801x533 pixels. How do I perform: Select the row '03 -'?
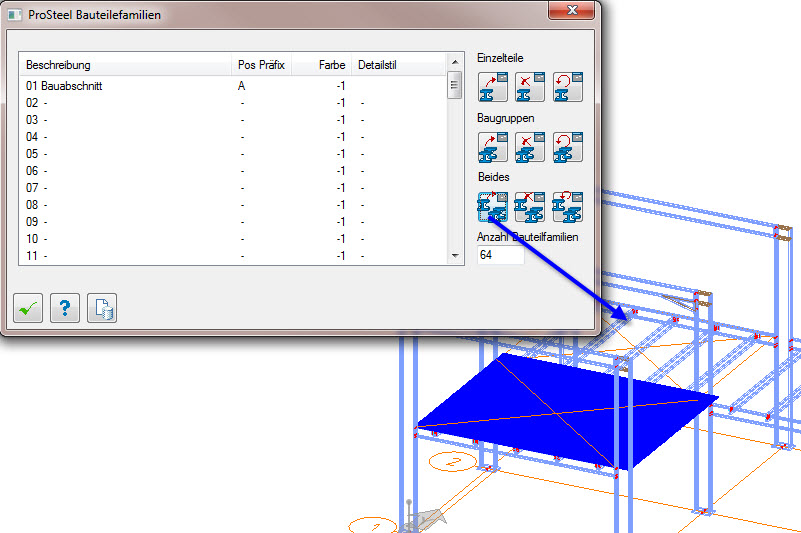pyautogui.click(x=232, y=120)
